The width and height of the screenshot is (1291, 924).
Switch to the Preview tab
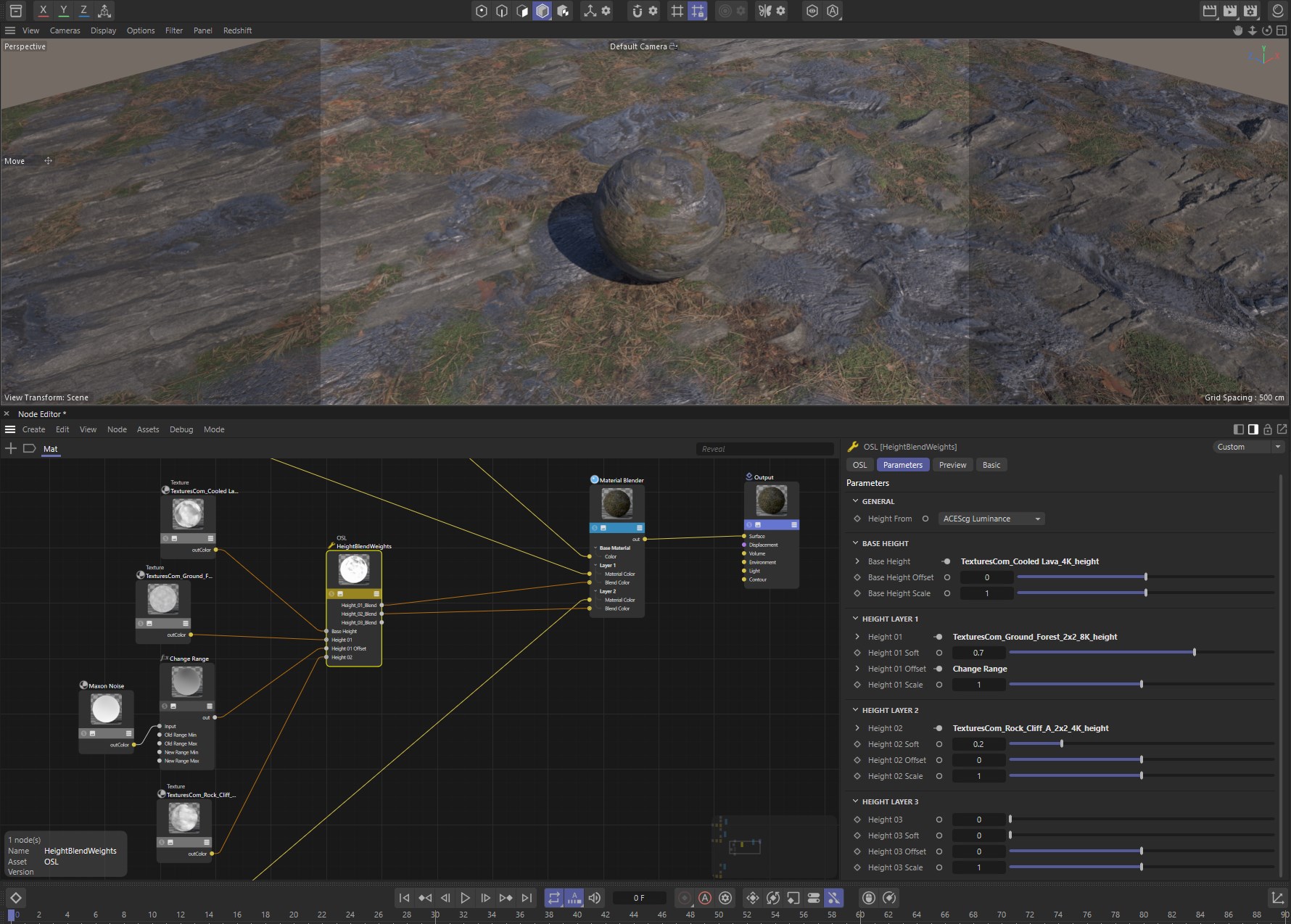pos(952,465)
